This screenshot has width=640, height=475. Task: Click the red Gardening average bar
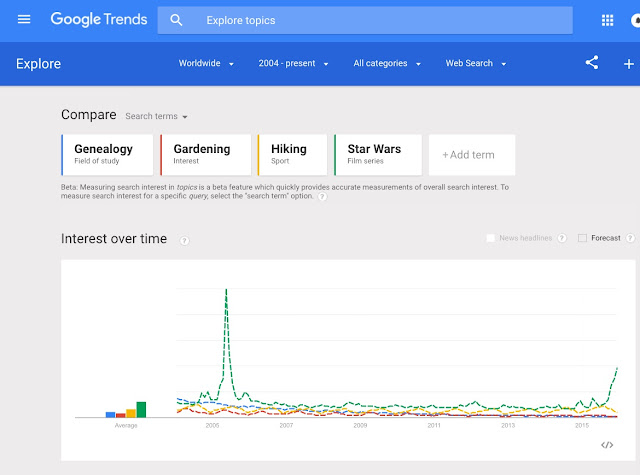pos(120,415)
